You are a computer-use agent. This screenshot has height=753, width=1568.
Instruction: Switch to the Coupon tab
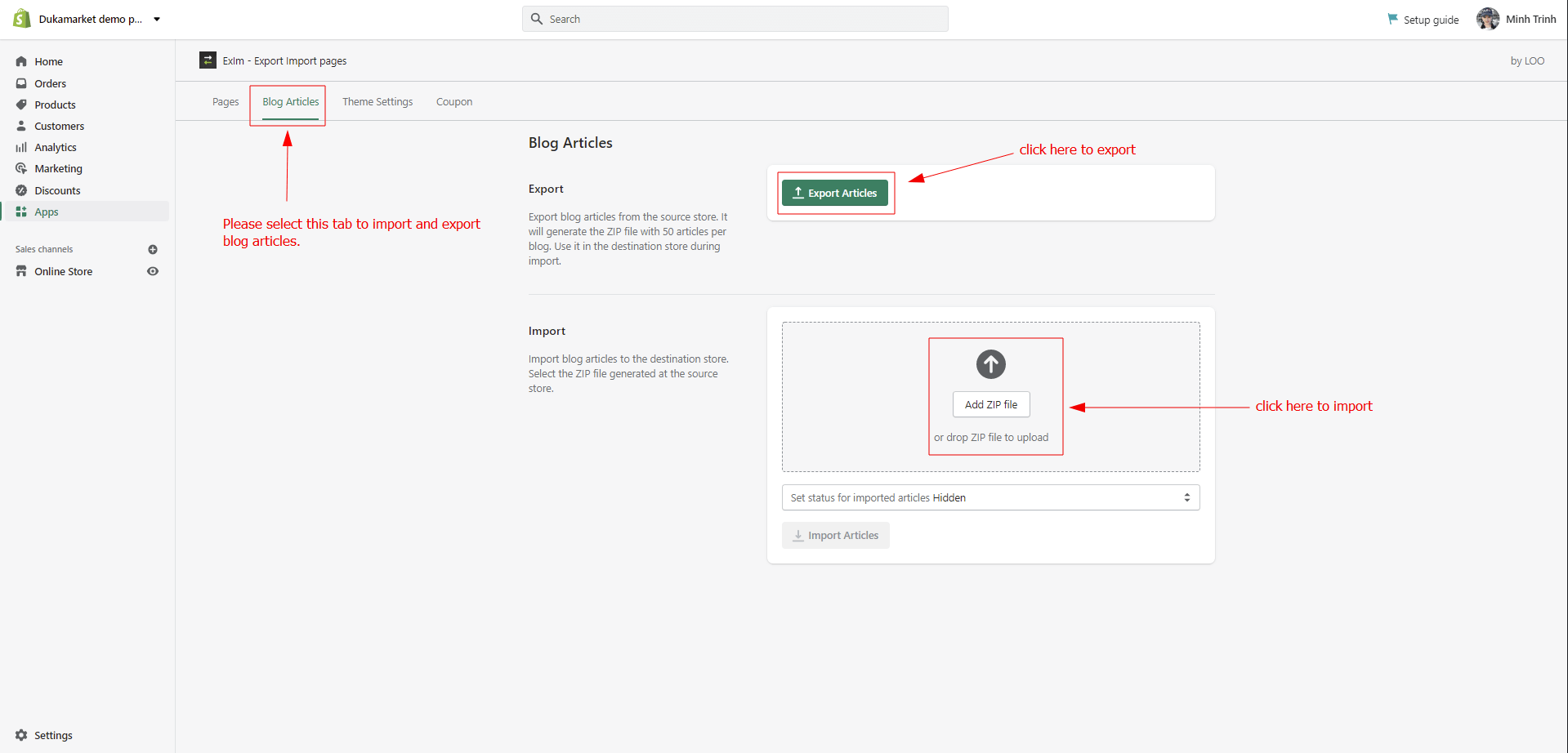(454, 102)
